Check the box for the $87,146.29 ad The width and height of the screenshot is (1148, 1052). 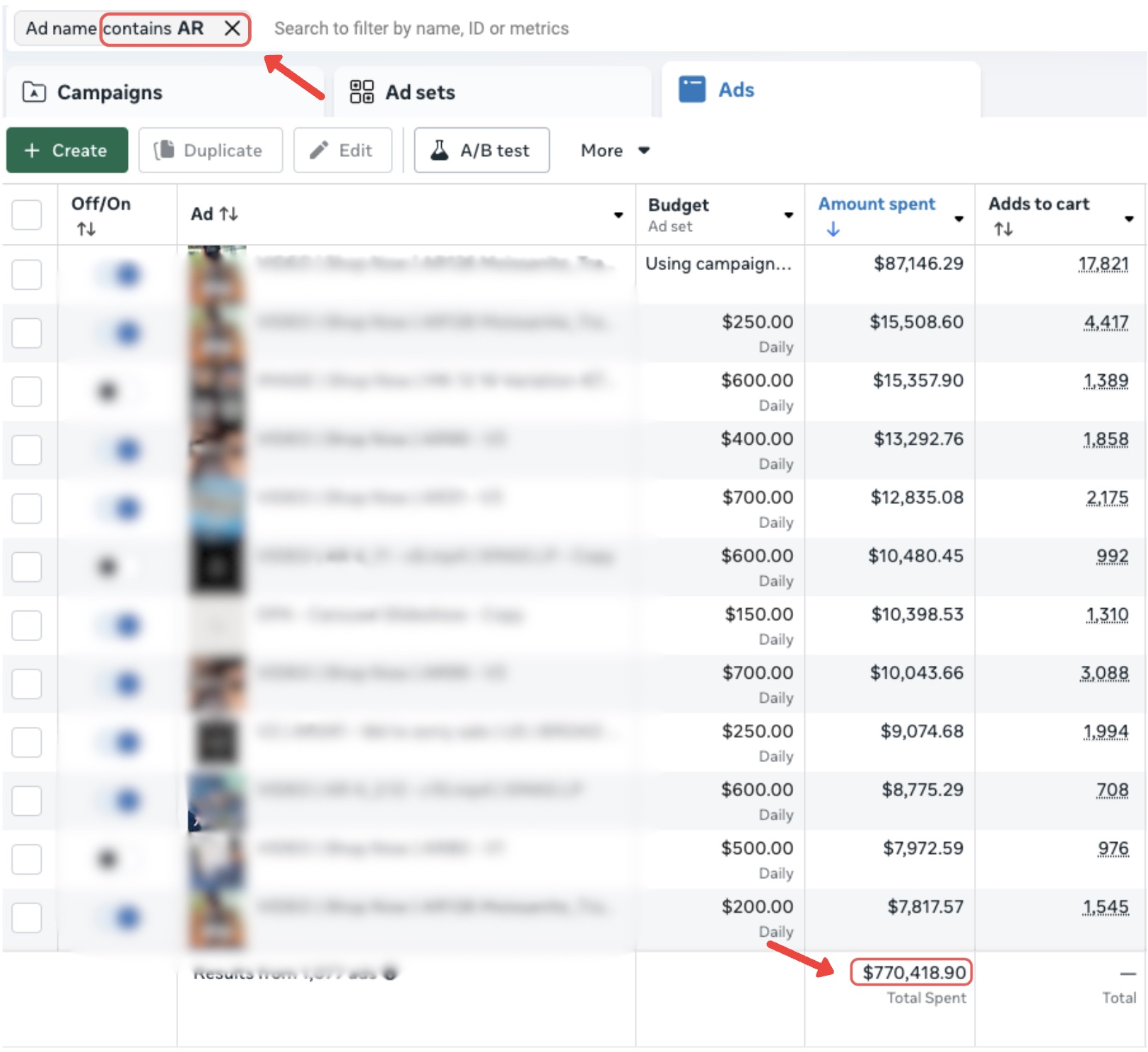(x=27, y=274)
